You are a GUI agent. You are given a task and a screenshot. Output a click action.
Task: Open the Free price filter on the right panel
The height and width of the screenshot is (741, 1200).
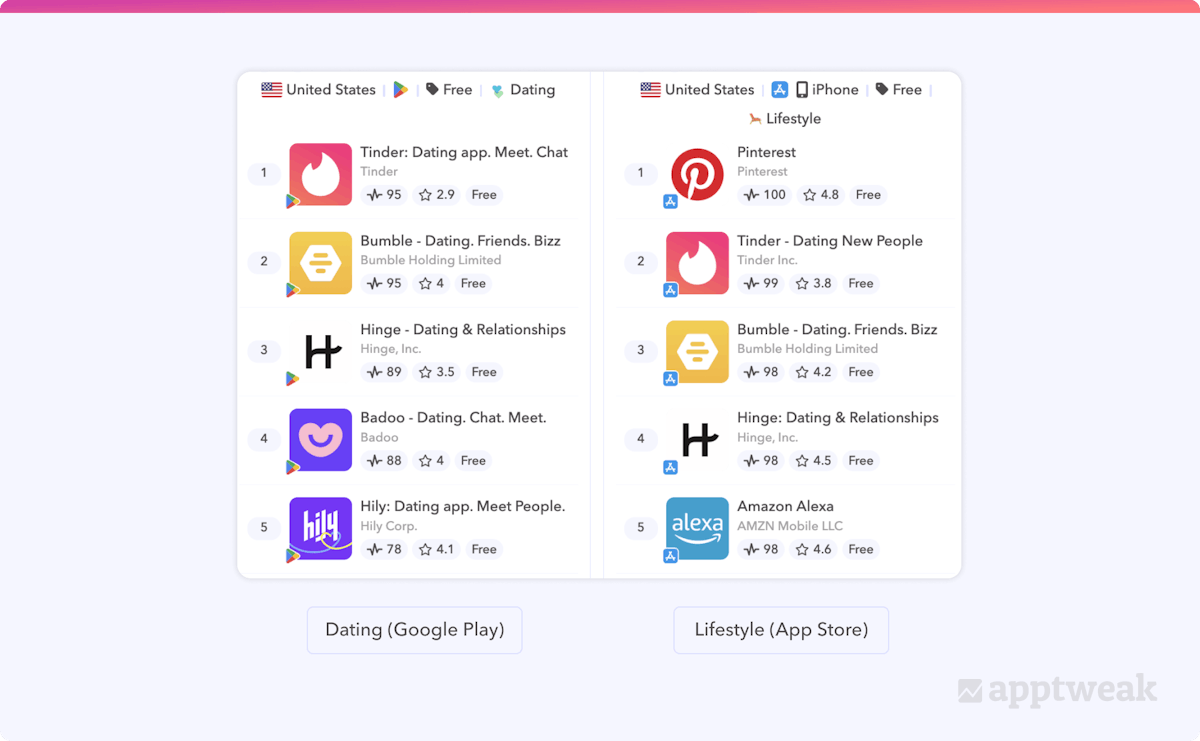click(899, 89)
